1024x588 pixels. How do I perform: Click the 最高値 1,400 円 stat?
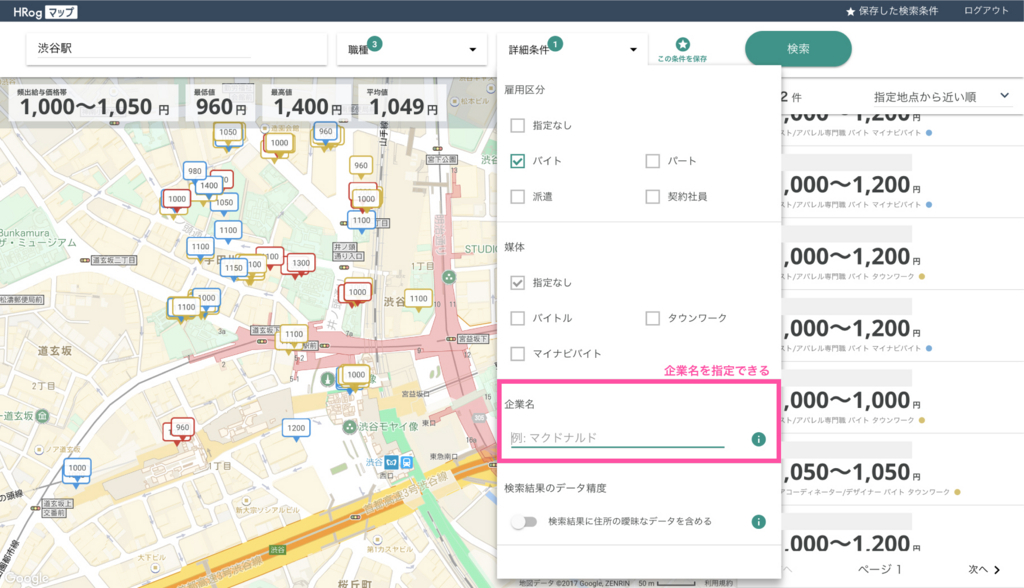pos(307,103)
